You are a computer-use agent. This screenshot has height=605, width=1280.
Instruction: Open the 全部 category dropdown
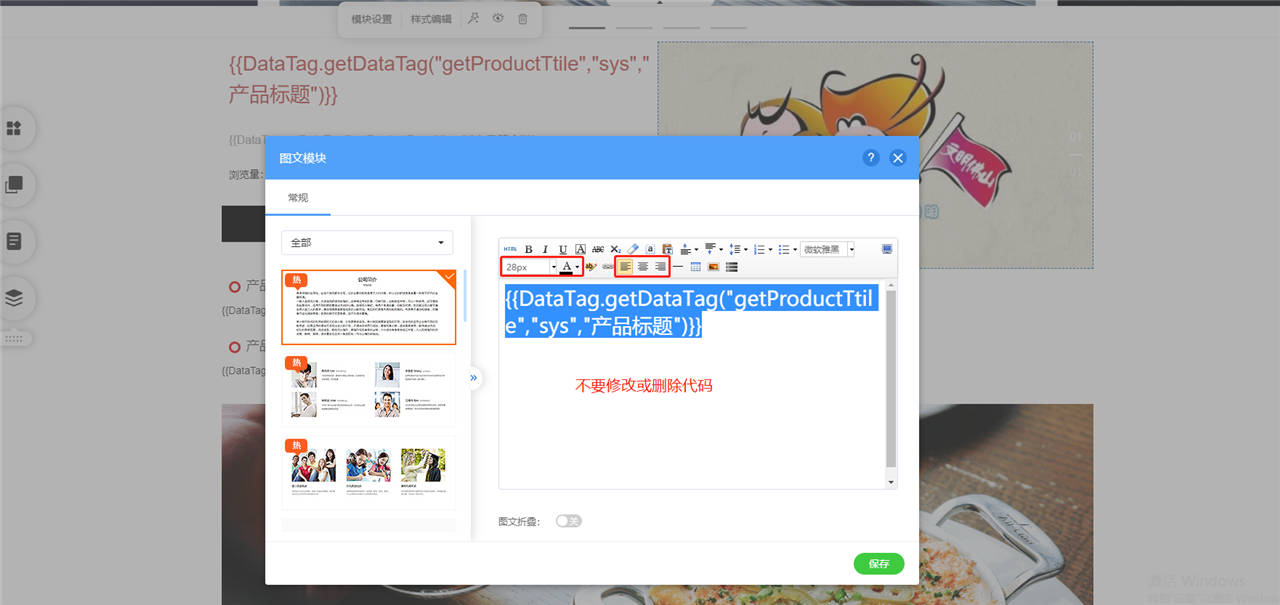(x=367, y=243)
